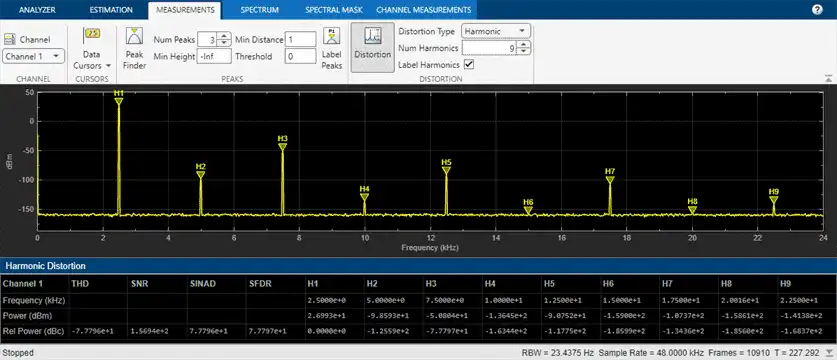Viewport: 837px width, 360px height.
Task: Switch to the ESTIMATION tab
Action: [x=111, y=10]
